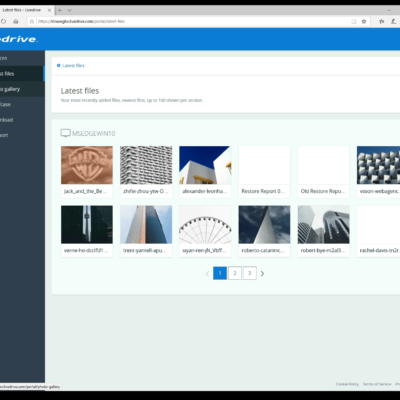Open the verne-ho tower thumbnail

coord(87,224)
